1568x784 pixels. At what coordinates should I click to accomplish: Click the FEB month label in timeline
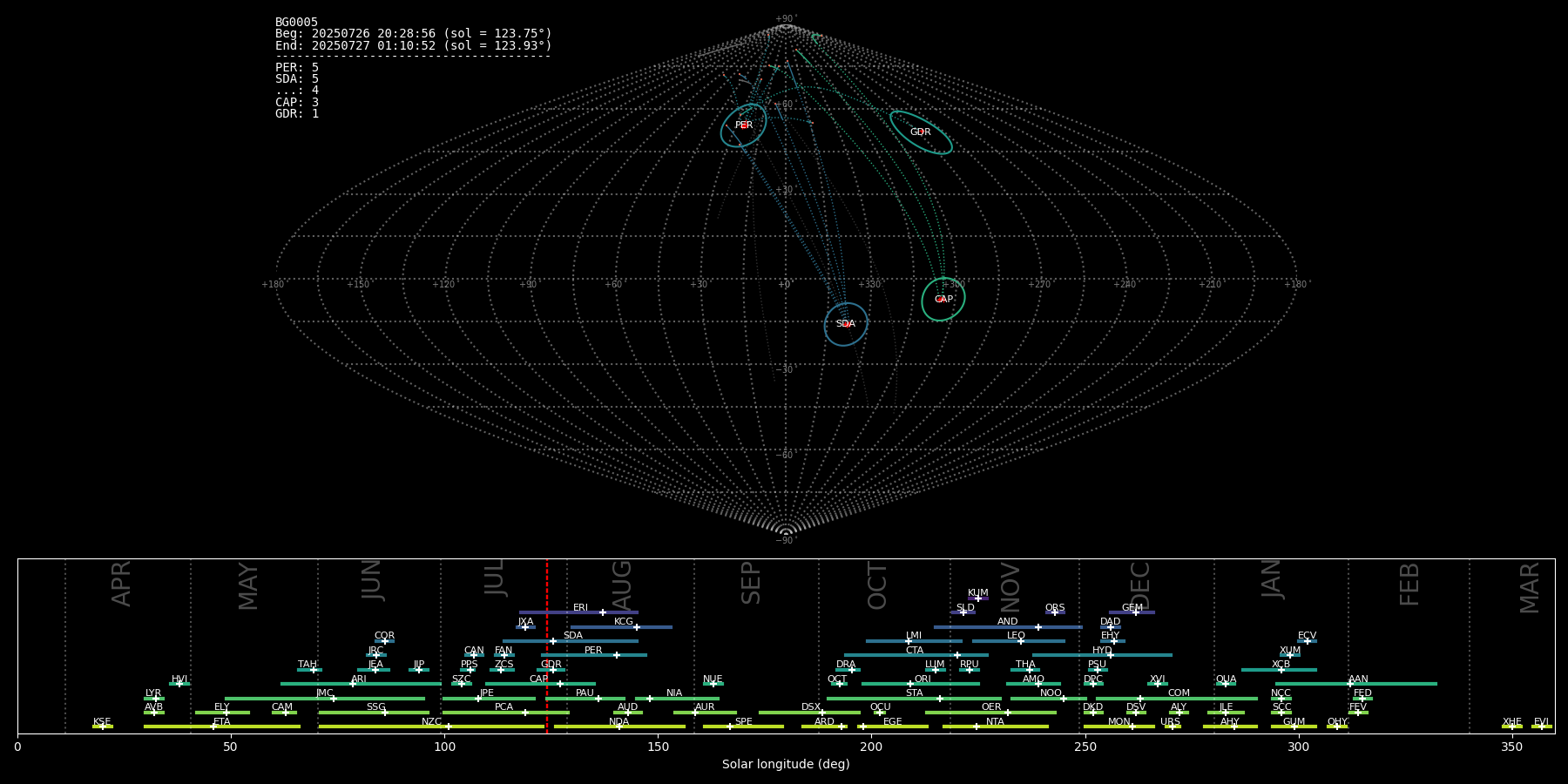[1409, 584]
